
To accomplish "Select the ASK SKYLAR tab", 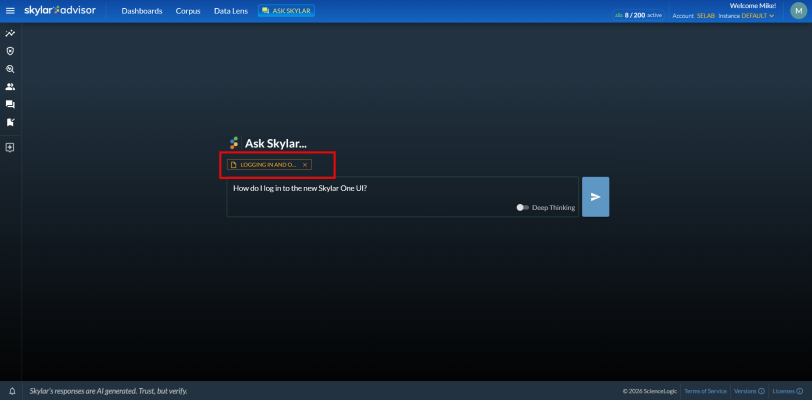I will [x=286, y=10].
